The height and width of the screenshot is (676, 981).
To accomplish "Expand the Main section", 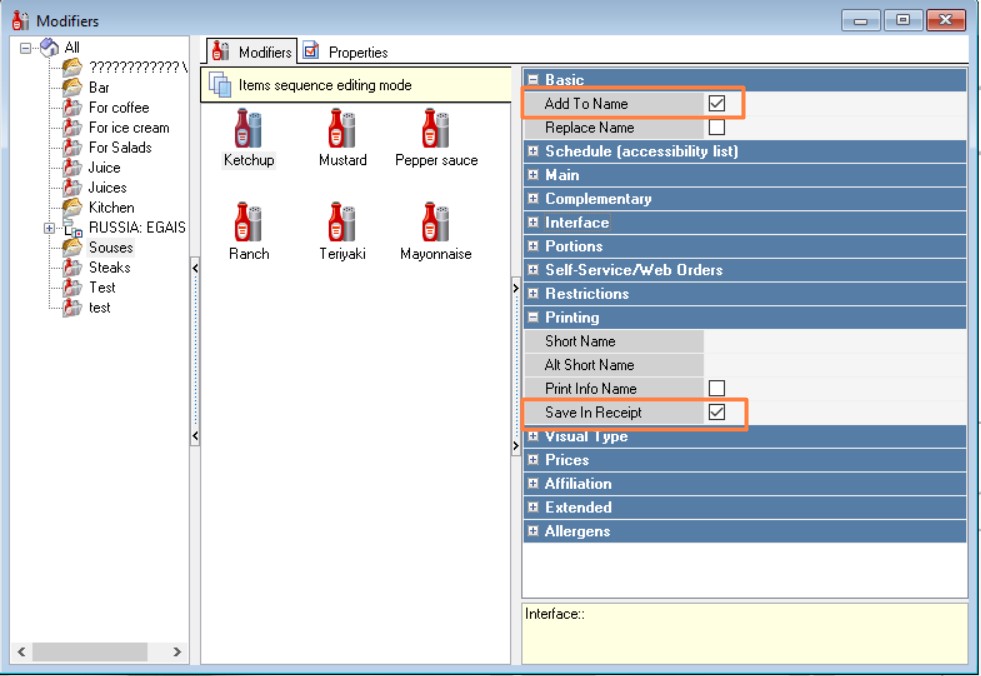I will pos(533,175).
